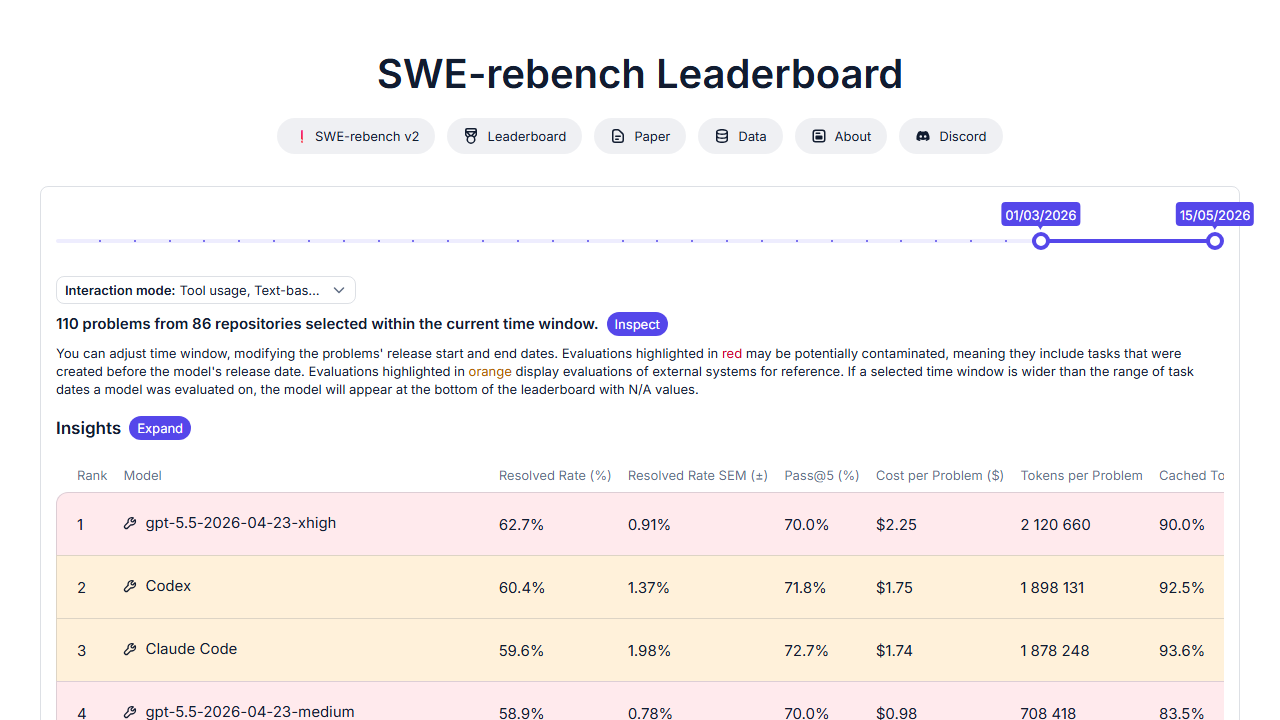Click the 71.8% Pass@5 value
The width and height of the screenshot is (1280, 720).
(805, 587)
